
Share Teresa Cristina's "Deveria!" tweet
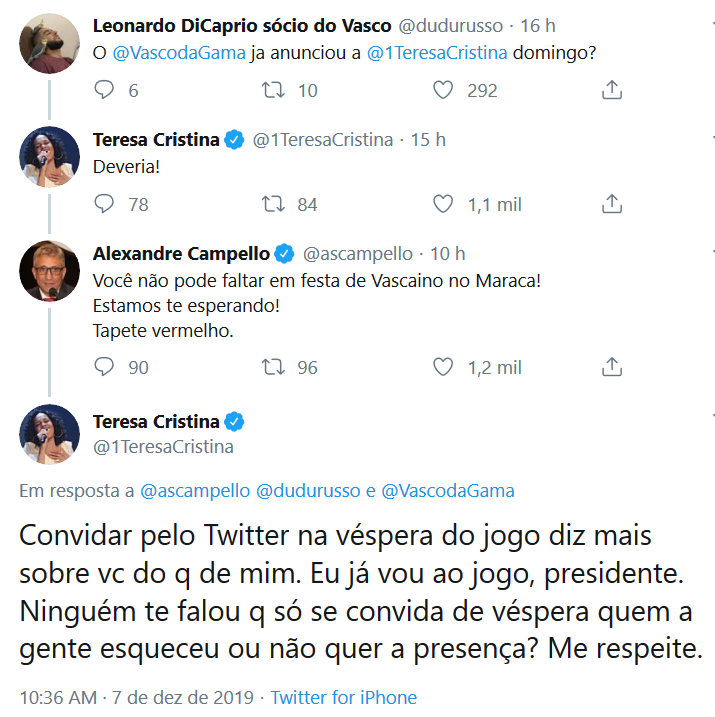(x=612, y=204)
